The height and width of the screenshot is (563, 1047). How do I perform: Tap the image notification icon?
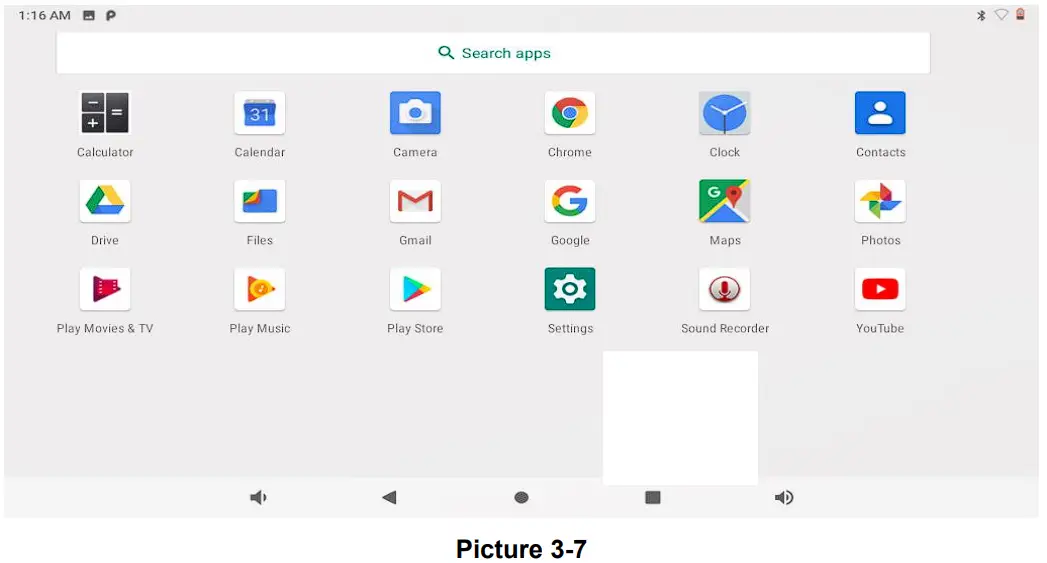point(89,15)
